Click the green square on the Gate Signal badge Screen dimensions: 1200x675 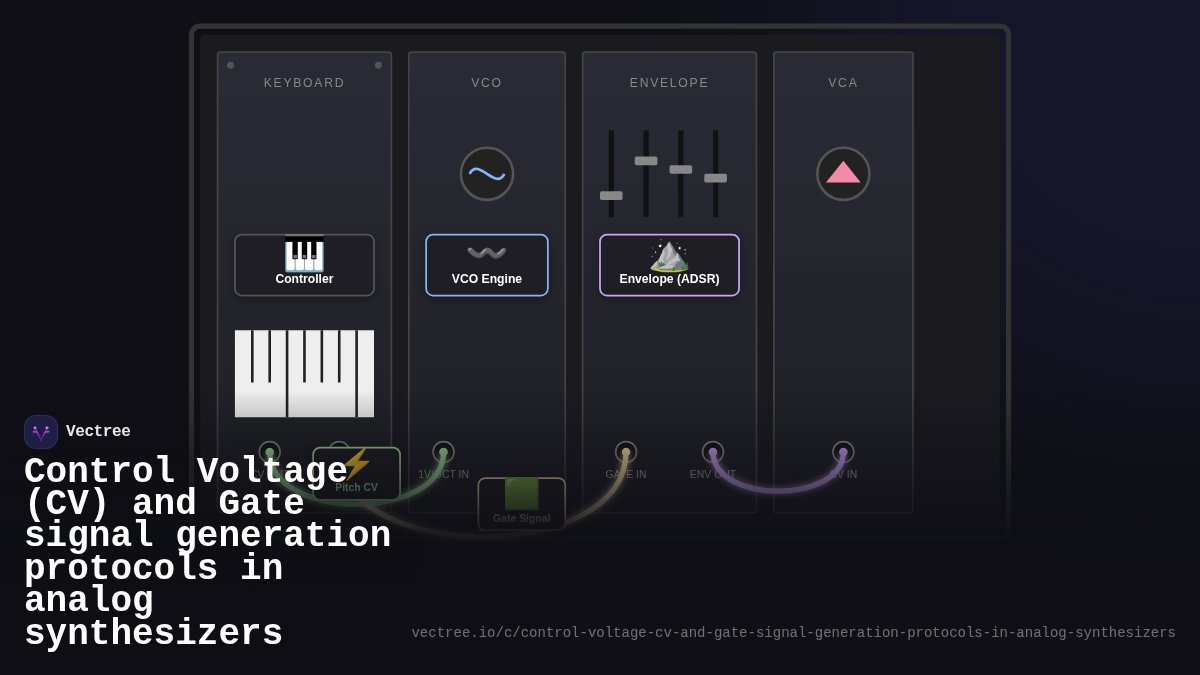point(521,495)
